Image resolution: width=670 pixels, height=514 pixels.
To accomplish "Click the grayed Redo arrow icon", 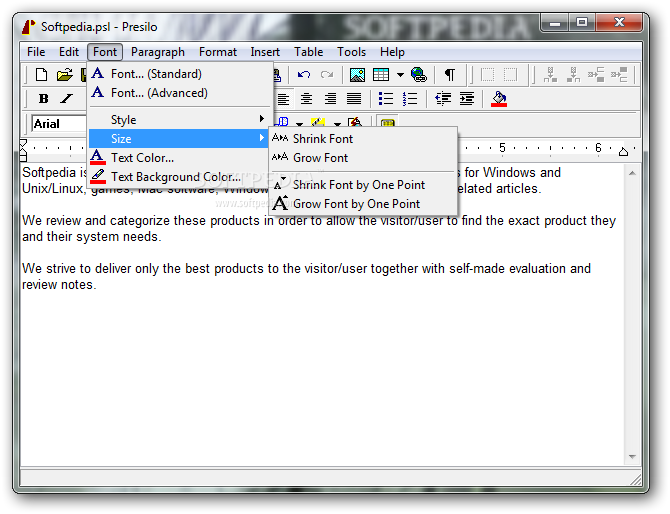I will click(x=327, y=75).
